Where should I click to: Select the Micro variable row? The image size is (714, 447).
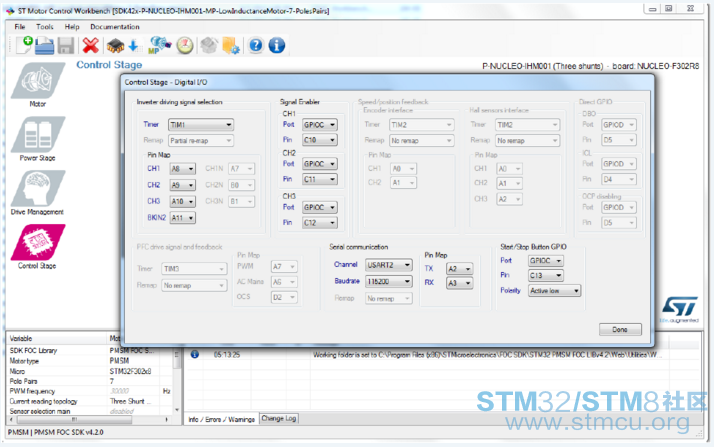90,371
